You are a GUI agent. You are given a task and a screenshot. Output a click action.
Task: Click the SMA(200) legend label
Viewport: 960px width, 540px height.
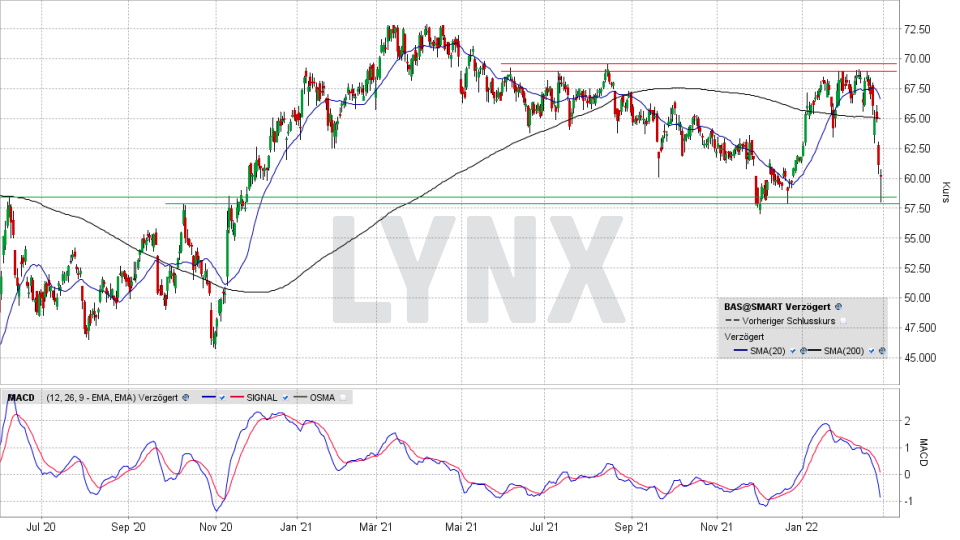(x=844, y=351)
